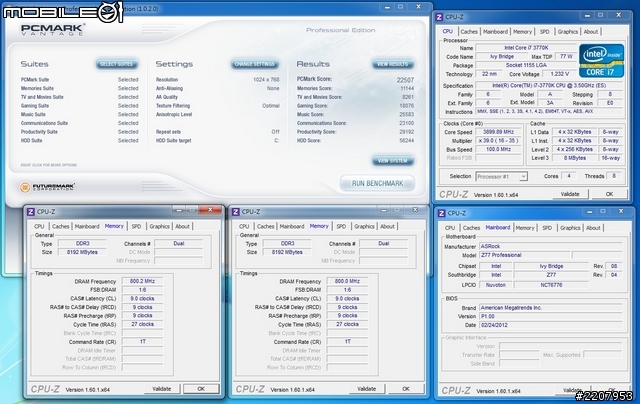Click the Gaming Suite row in Suites
Viewport: 640px width, 404px height.
click(80, 106)
